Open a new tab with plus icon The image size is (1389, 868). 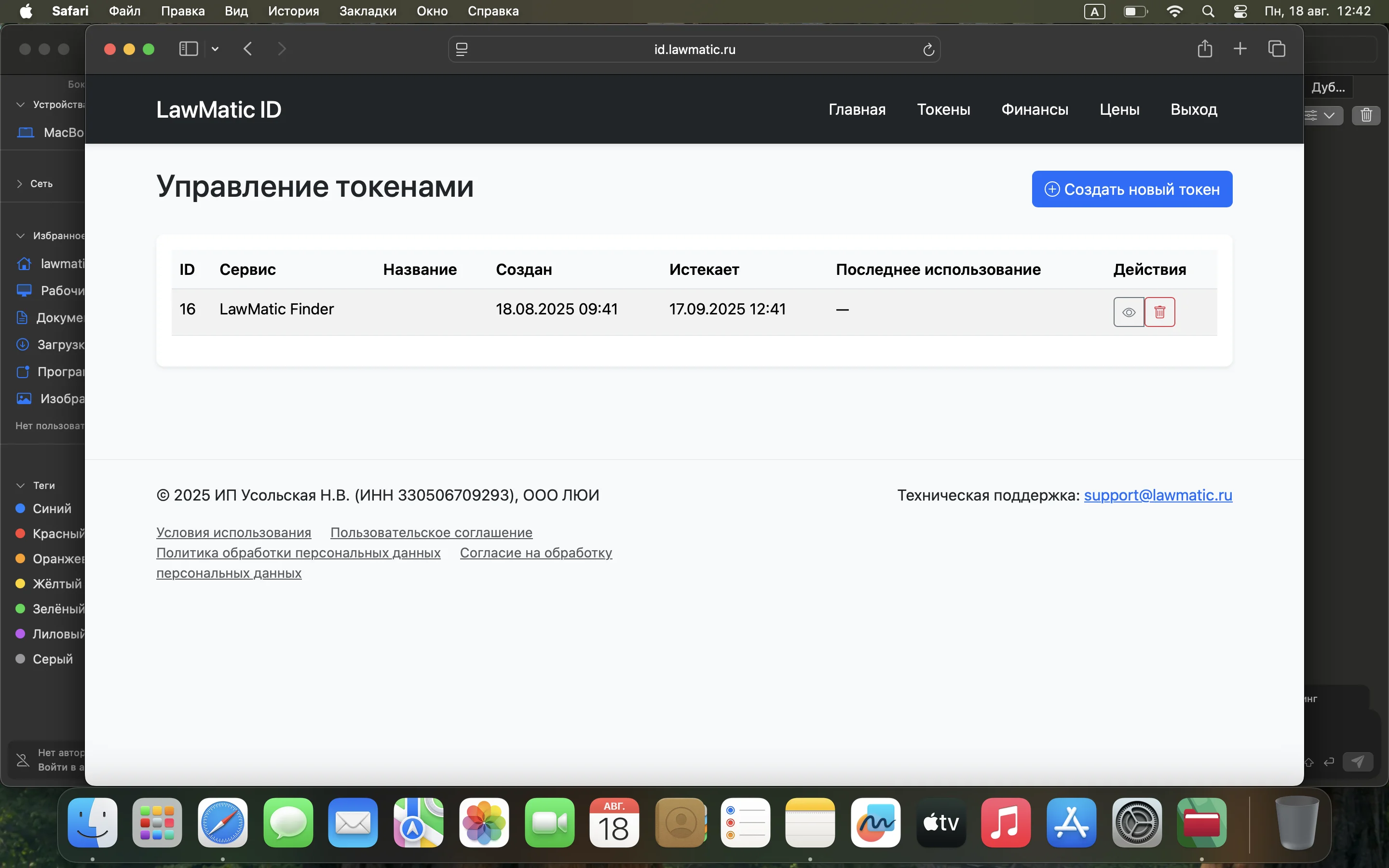point(1240,49)
